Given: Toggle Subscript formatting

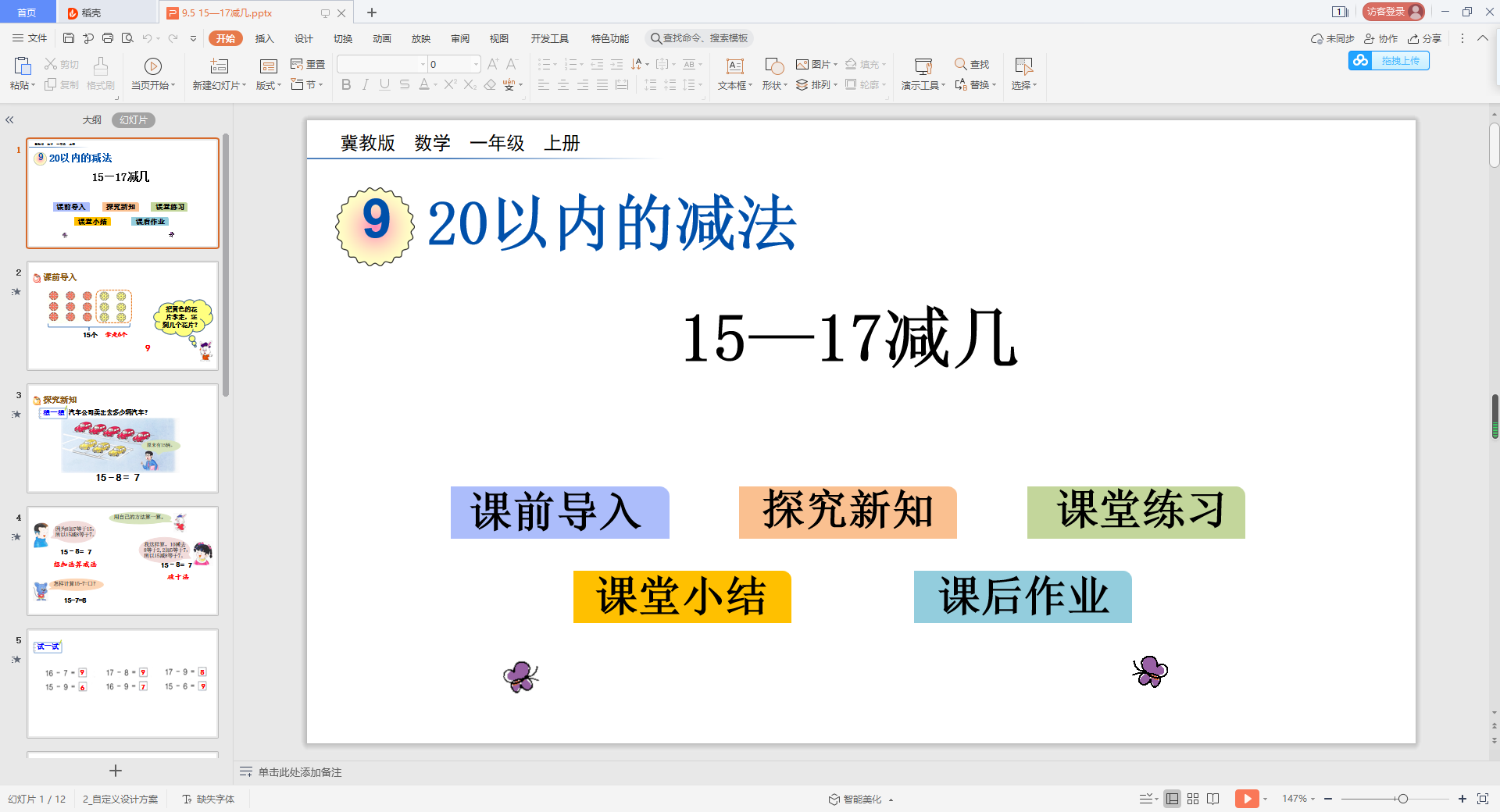Looking at the screenshot, I should pos(470,84).
